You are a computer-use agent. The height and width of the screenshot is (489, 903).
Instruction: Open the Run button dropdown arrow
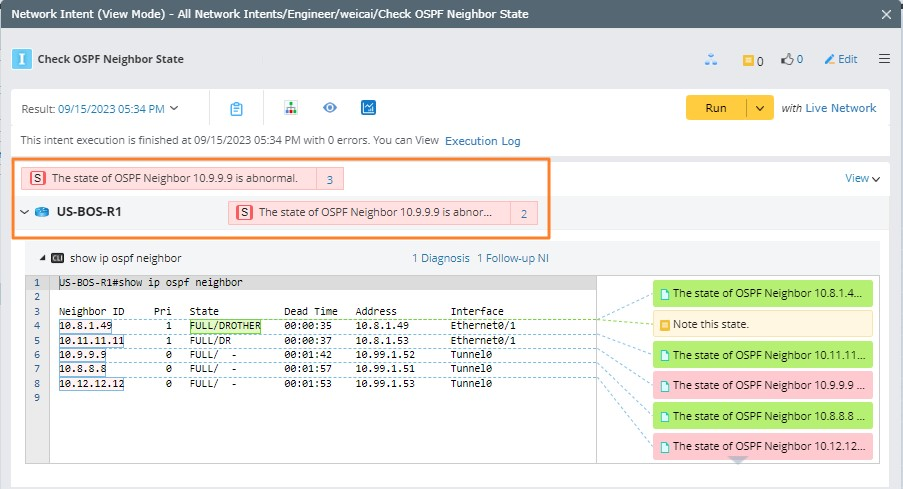(760, 108)
